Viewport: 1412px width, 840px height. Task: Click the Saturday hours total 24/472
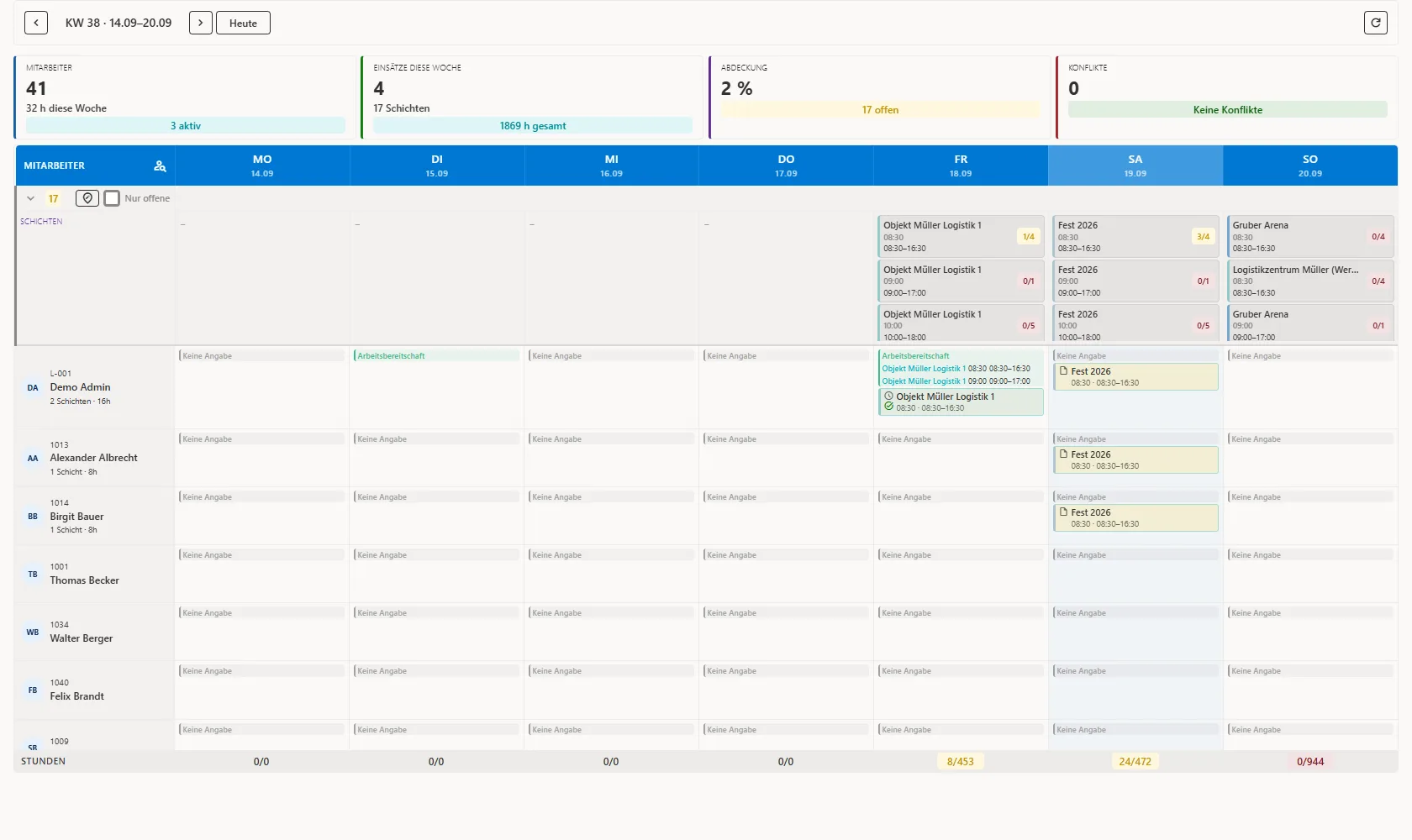pos(1135,762)
